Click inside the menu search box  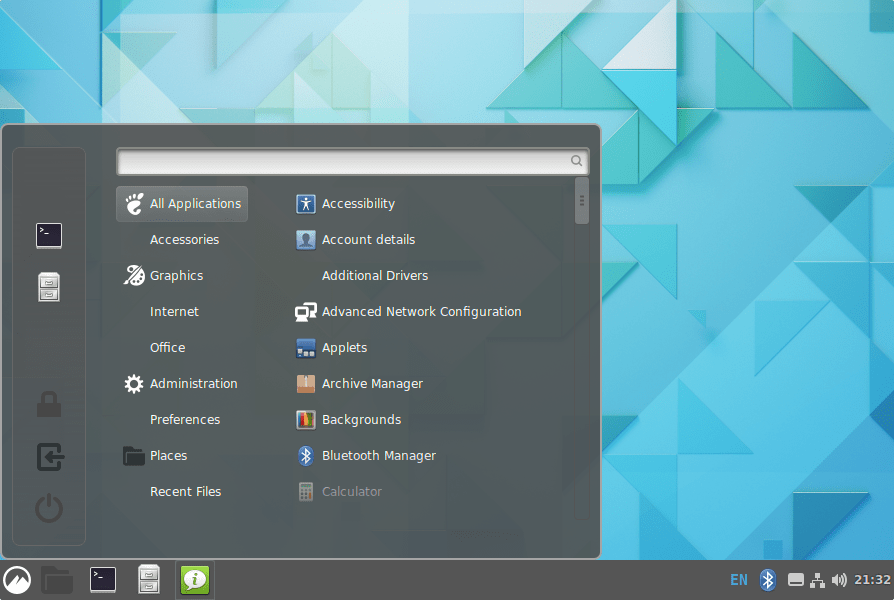(x=352, y=161)
